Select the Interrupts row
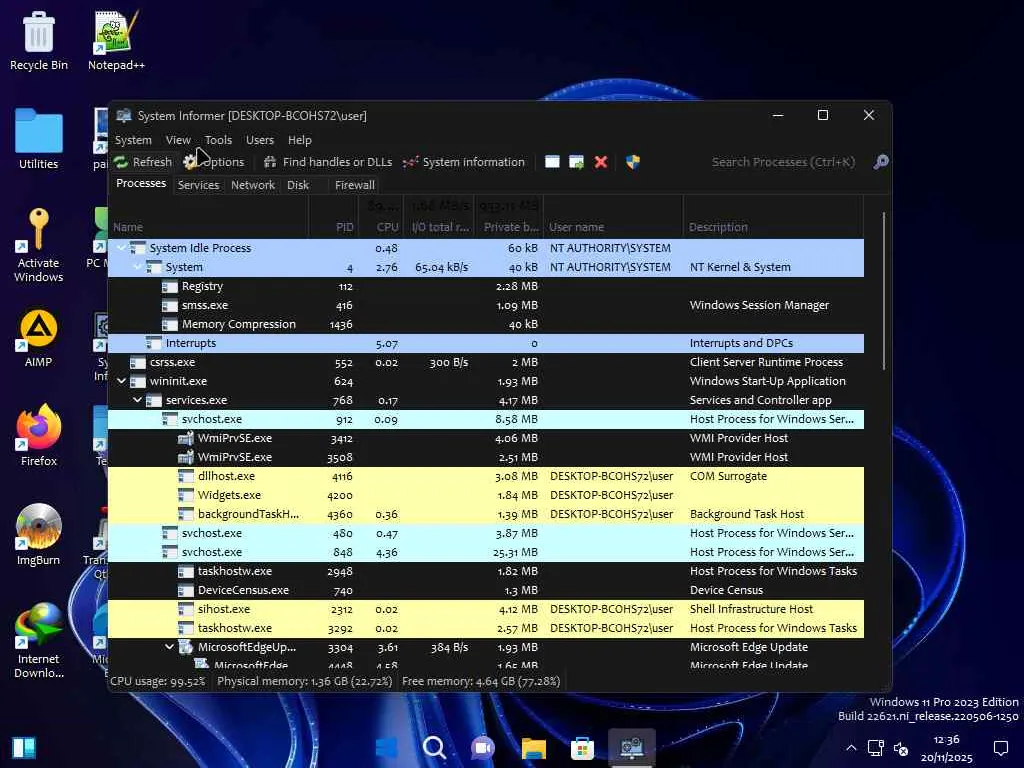This screenshot has width=1024, height=768. pos(486,343)
